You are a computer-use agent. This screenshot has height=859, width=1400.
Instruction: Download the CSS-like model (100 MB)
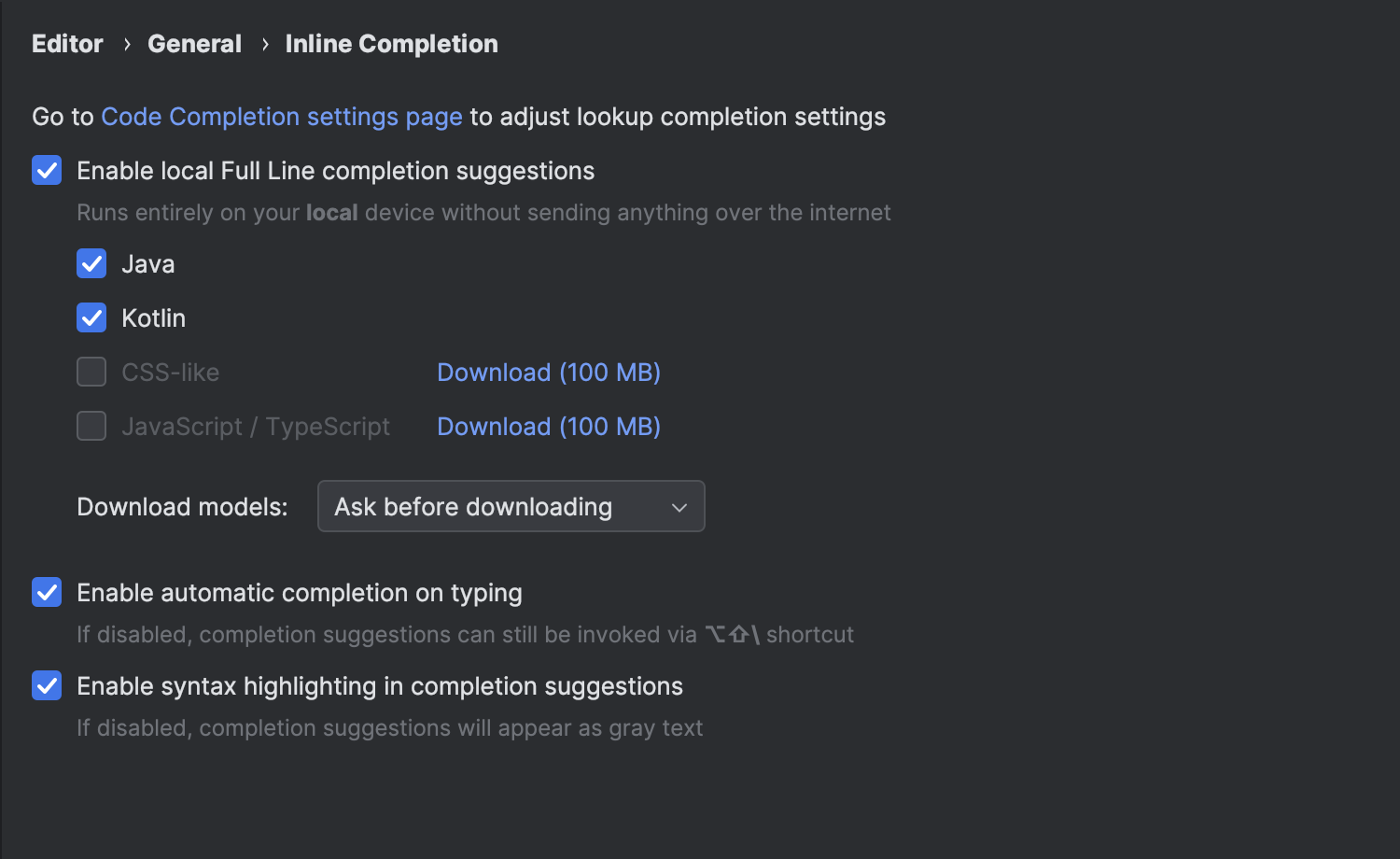[548, 373]
